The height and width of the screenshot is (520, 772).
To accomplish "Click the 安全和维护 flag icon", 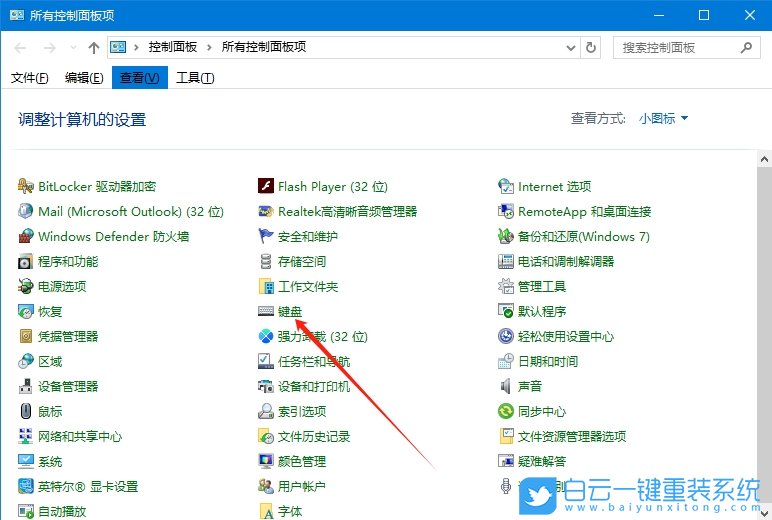I will point(266,236).
